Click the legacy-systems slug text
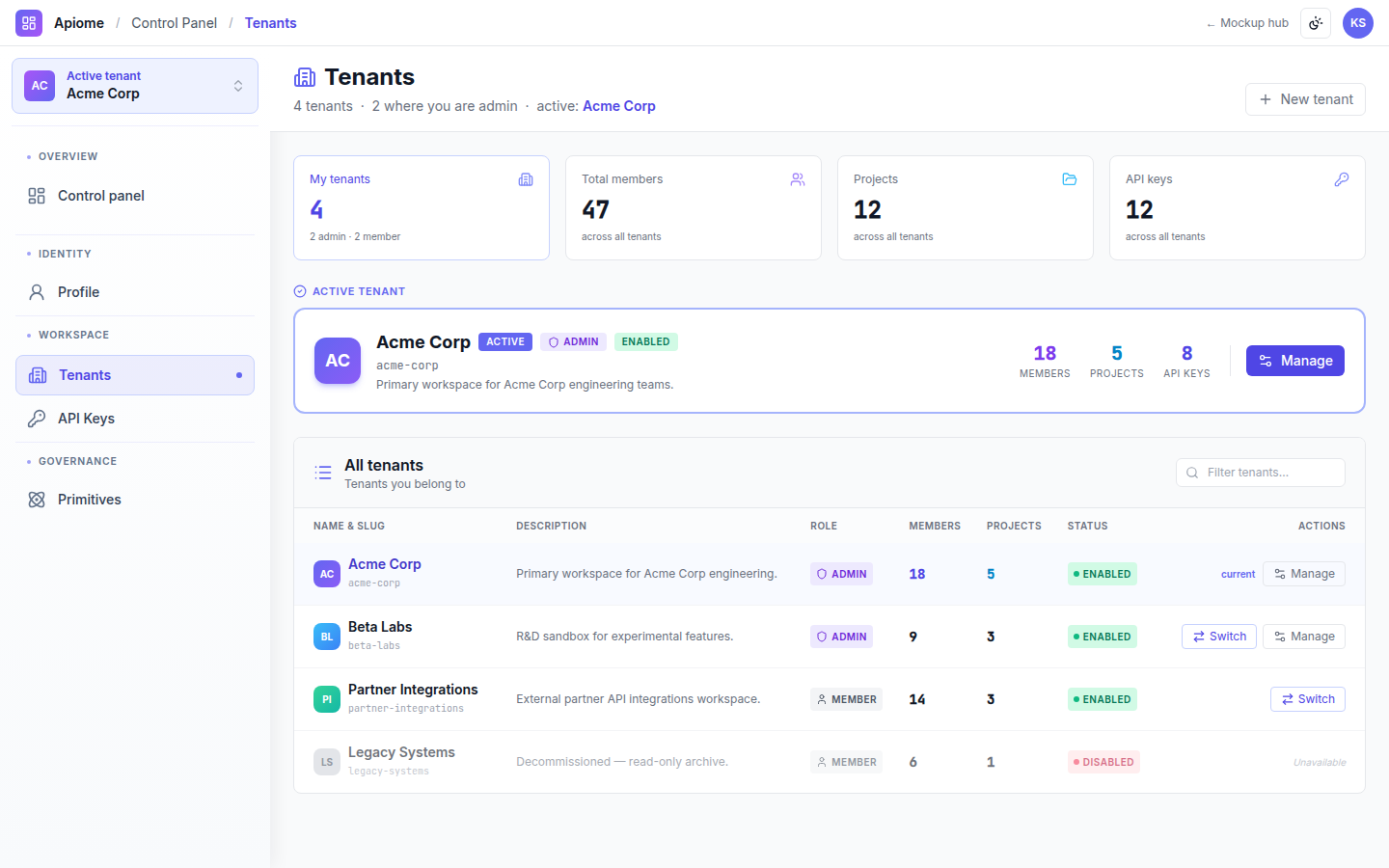 389,771
